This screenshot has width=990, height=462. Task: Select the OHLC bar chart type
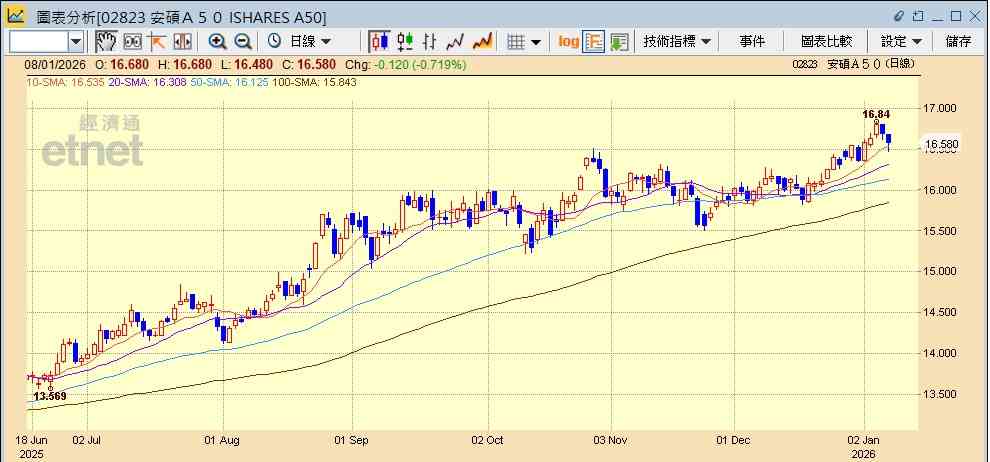point(430,42)
